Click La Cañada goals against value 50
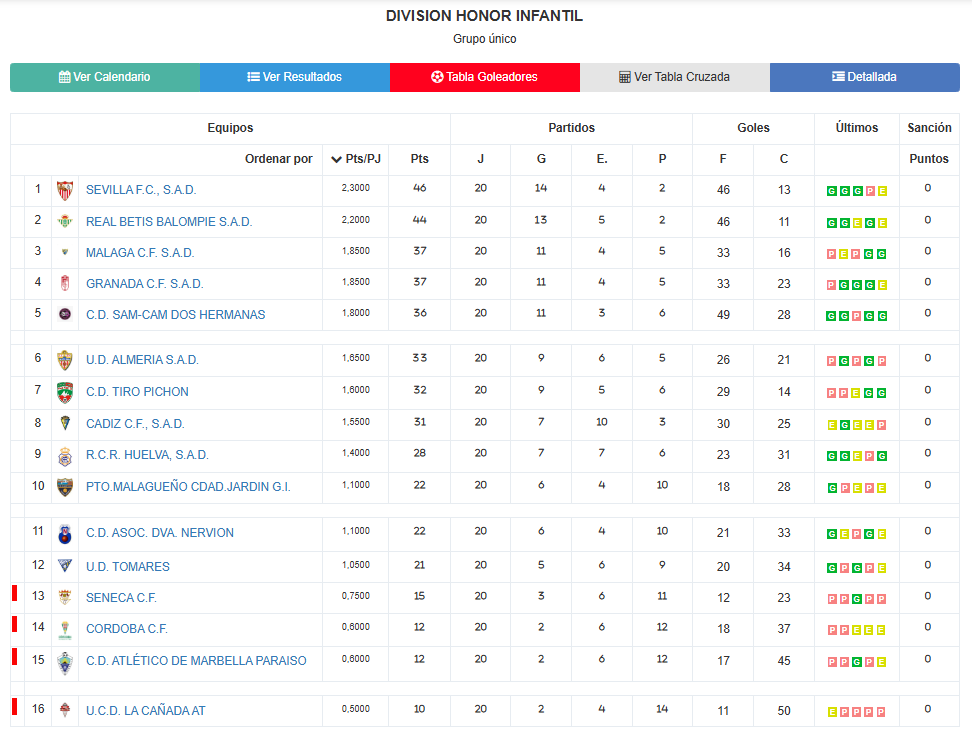The height and width of the screenshot is (735, 972). click(784, 711)
